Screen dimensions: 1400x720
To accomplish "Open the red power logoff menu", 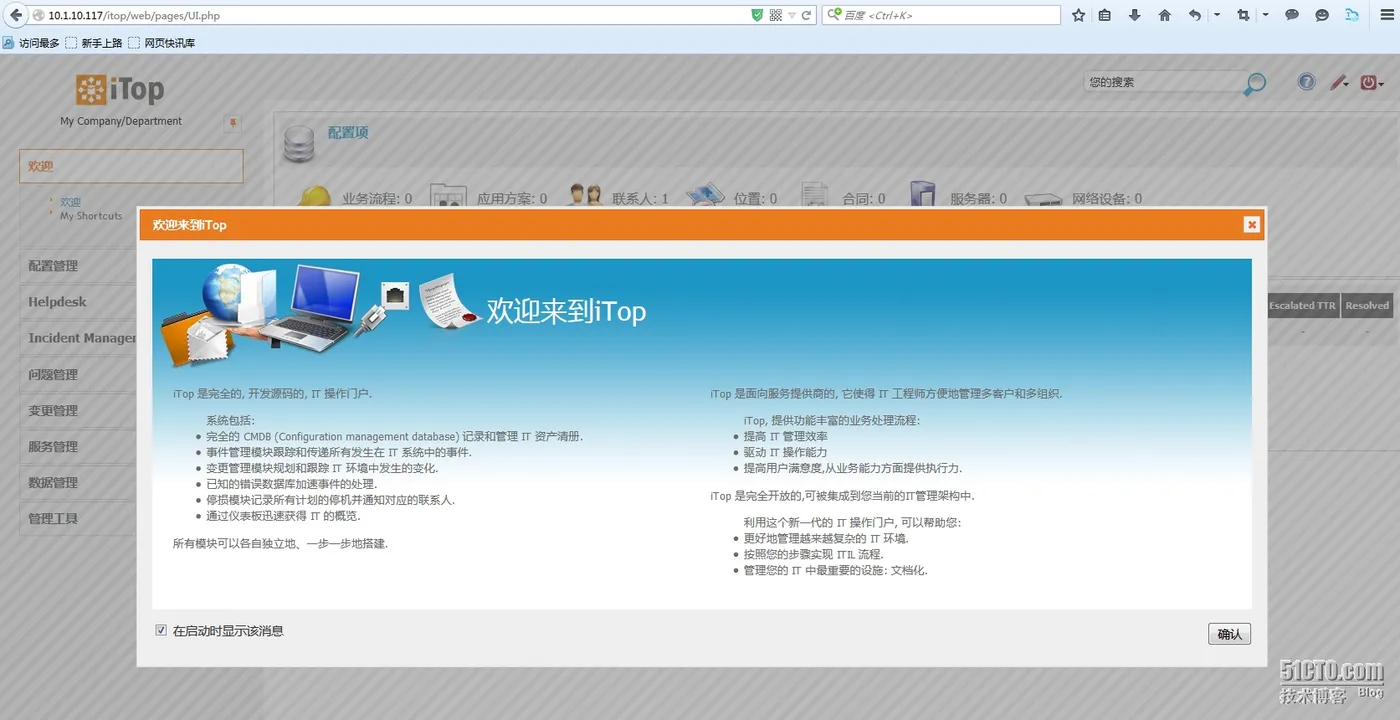I will (1372, 83).
